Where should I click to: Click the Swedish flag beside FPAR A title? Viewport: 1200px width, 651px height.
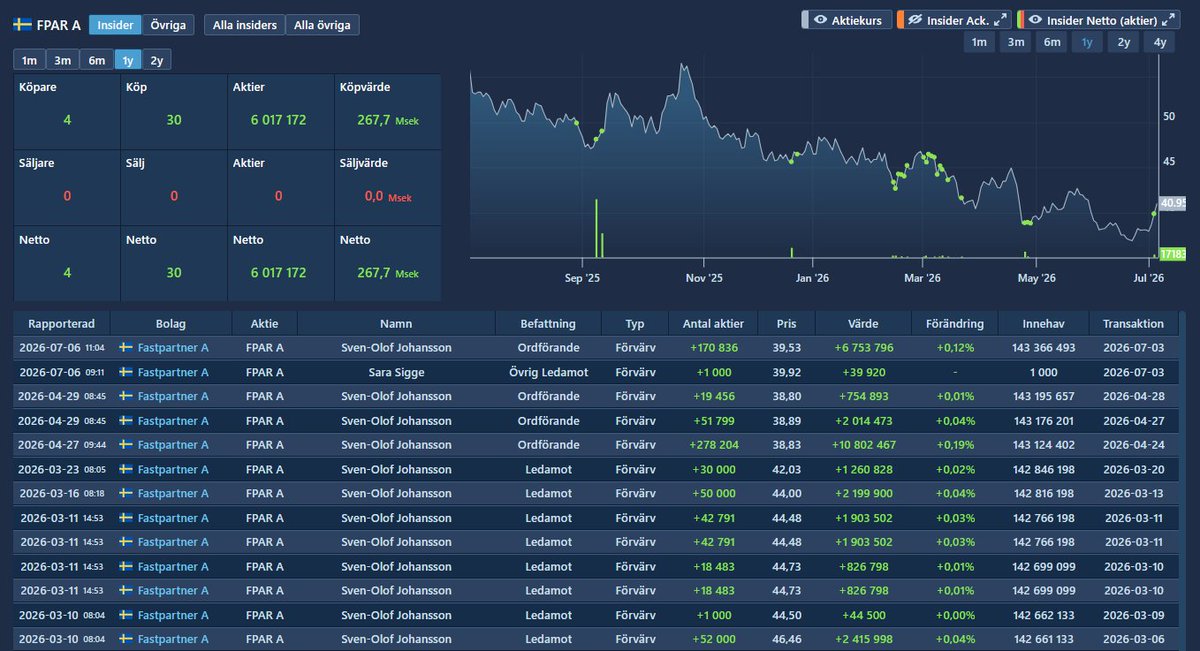click(x=22, y=25)
